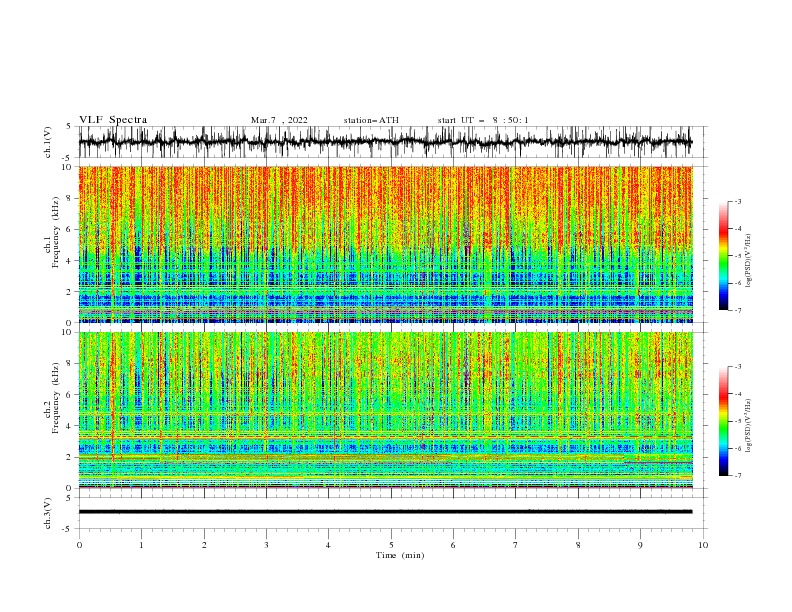Click time axis tick label "5"

coord(391,545)
